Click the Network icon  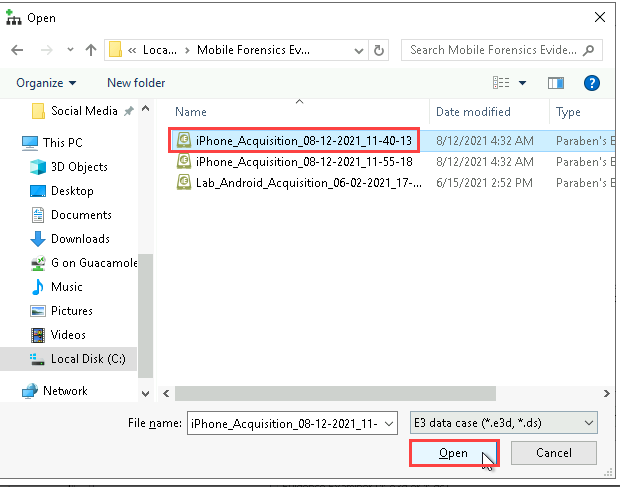pos(30,391)
